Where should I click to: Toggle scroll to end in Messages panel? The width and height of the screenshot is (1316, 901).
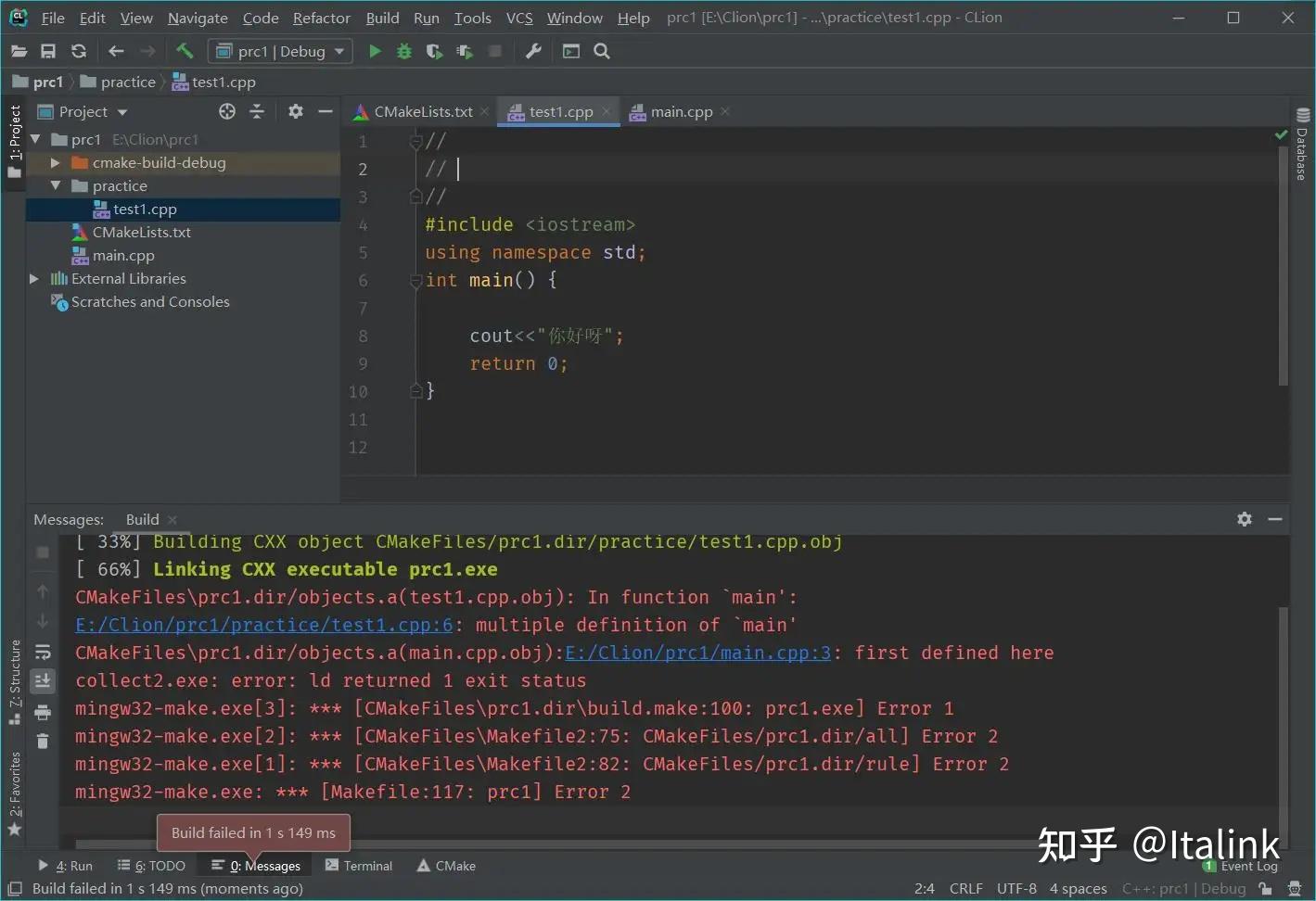click(43, 681)
